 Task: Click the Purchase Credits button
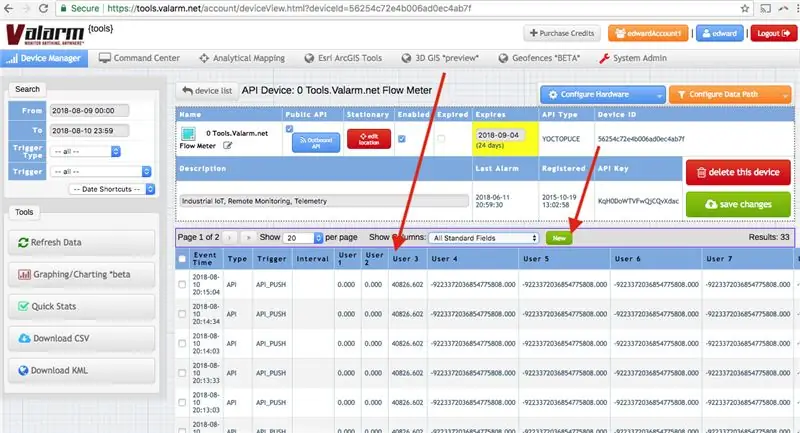[562, 33]
